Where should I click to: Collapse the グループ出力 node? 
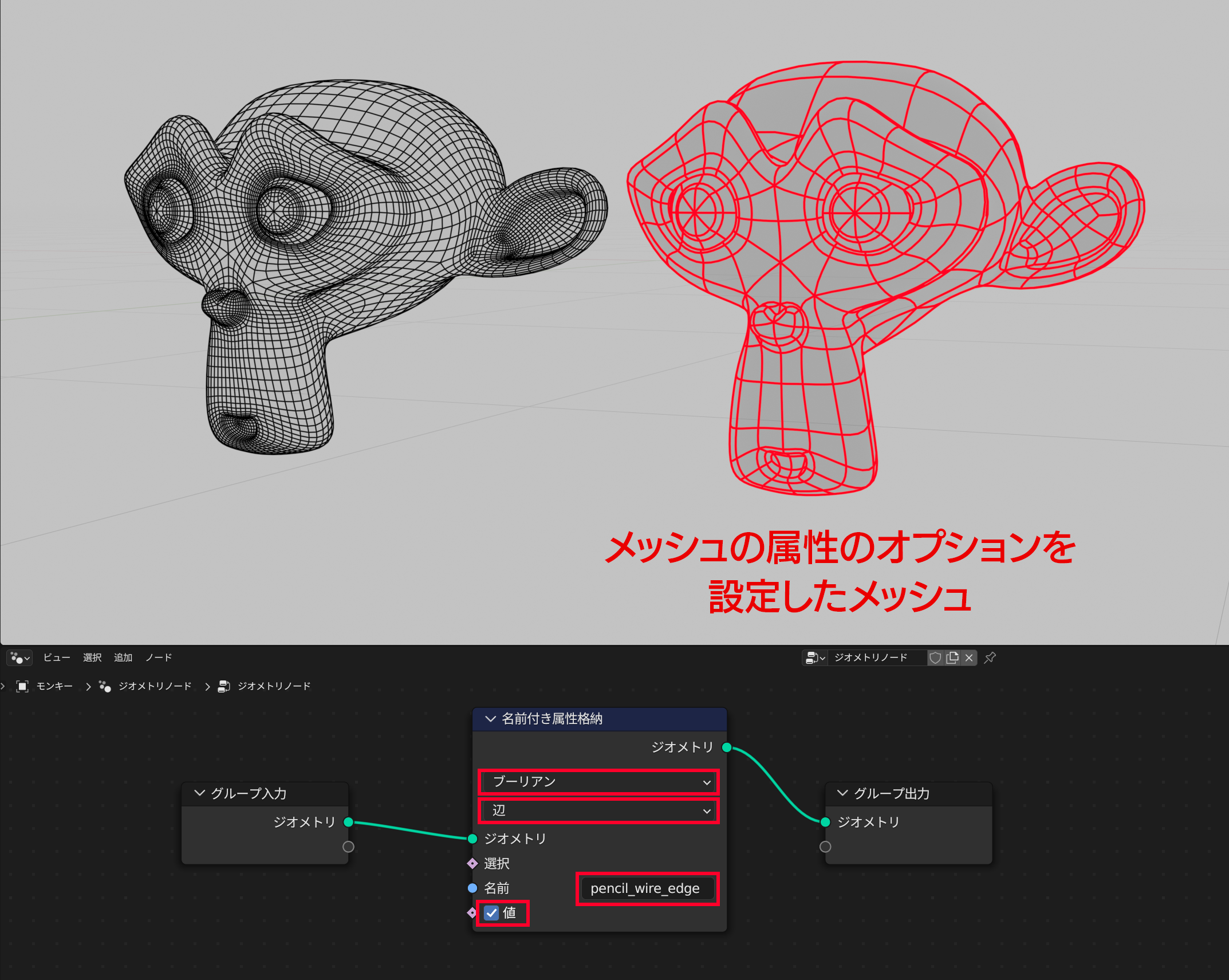(x=842, y=793)
